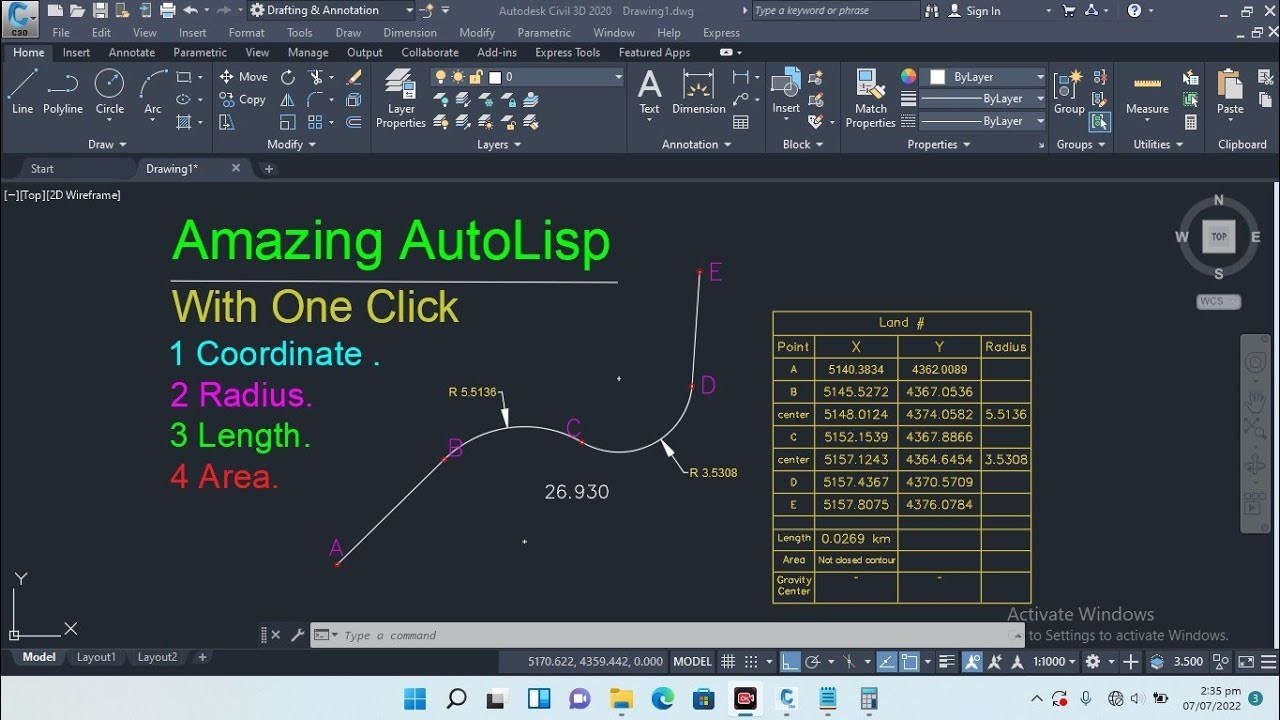Select the Circle tool
This screenshot has height=720, width=1280.
point(110,92)
